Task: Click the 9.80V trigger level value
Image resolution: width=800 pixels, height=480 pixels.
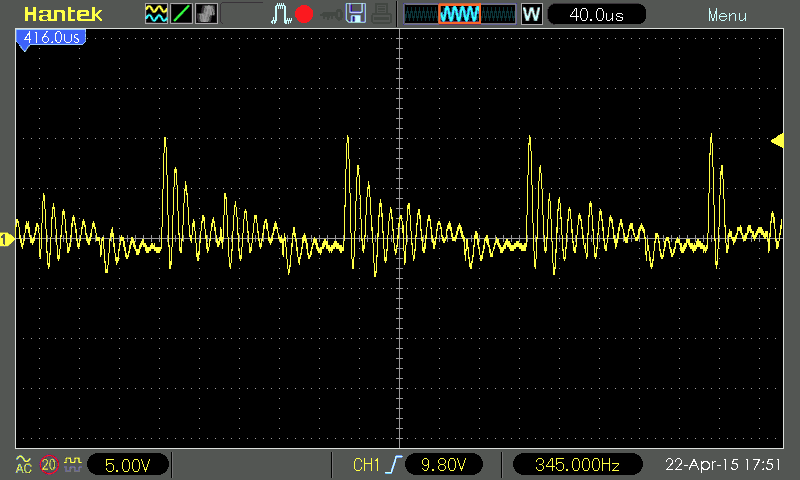Action: point(443,465)
